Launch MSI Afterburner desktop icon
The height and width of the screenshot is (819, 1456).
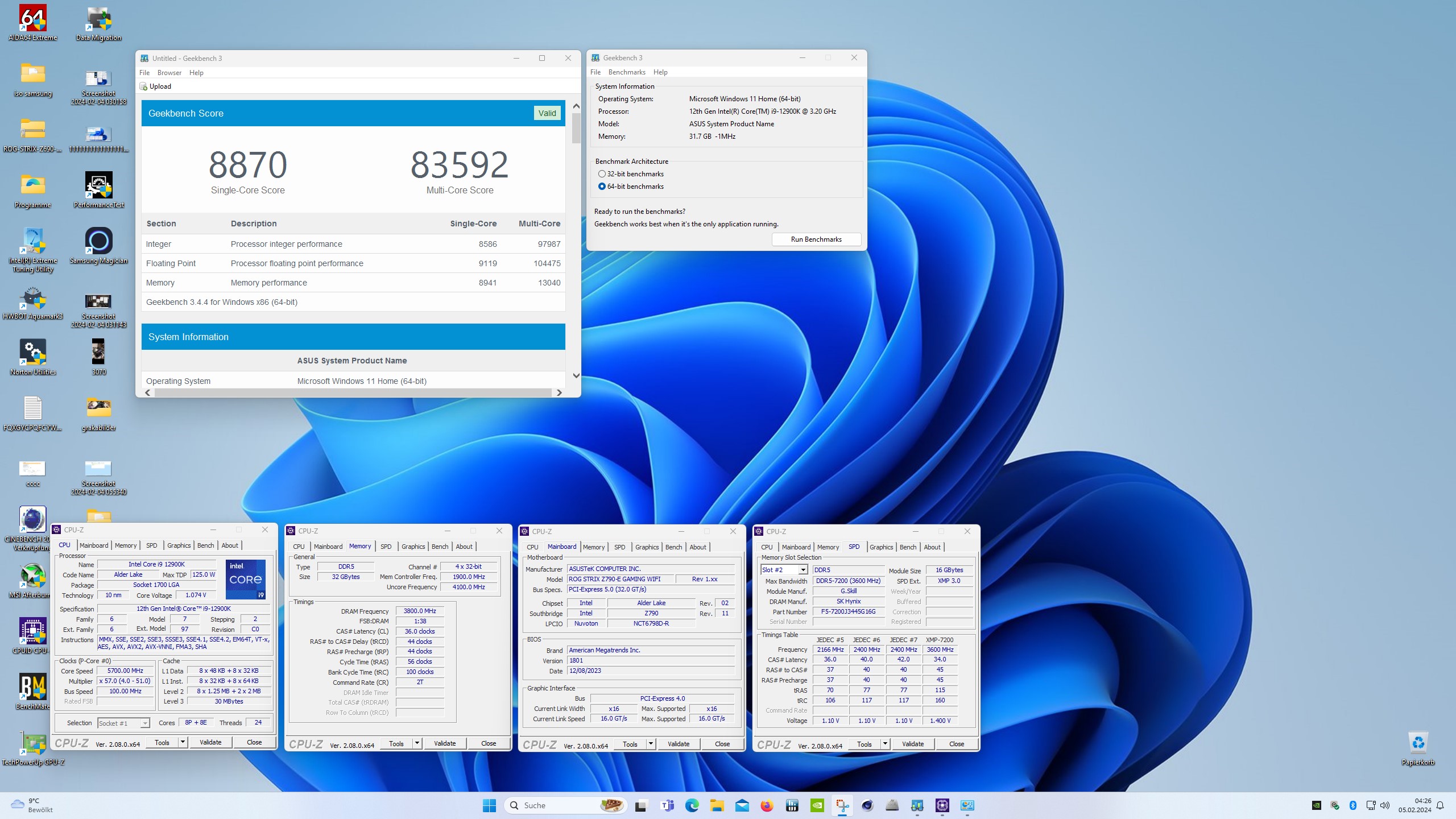click(33, 580)
